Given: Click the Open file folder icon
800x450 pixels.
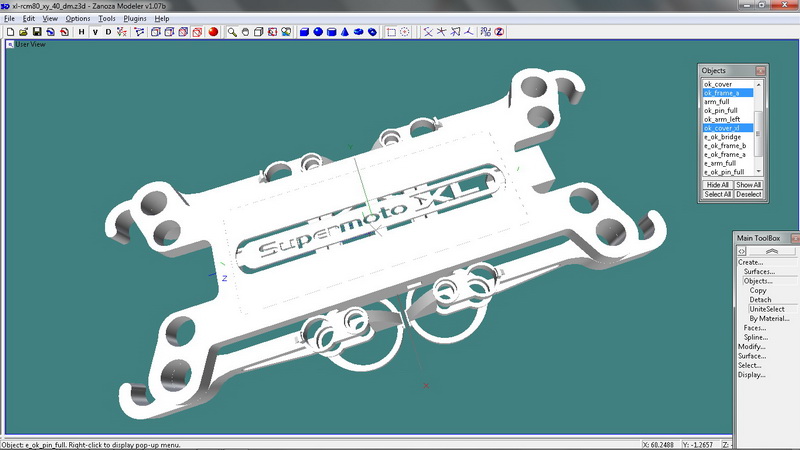Looking at the screenshot, I should click(x=22, y=32).
